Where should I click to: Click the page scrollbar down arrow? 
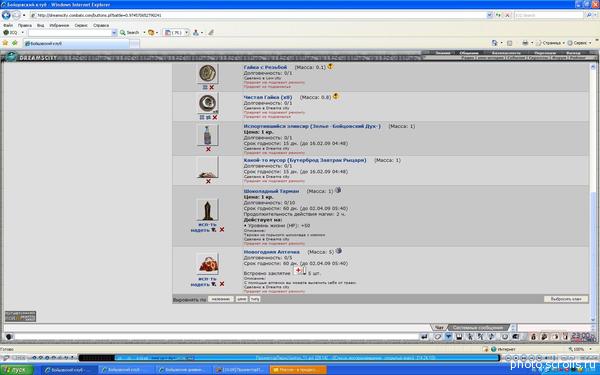(x=593, y=319)
